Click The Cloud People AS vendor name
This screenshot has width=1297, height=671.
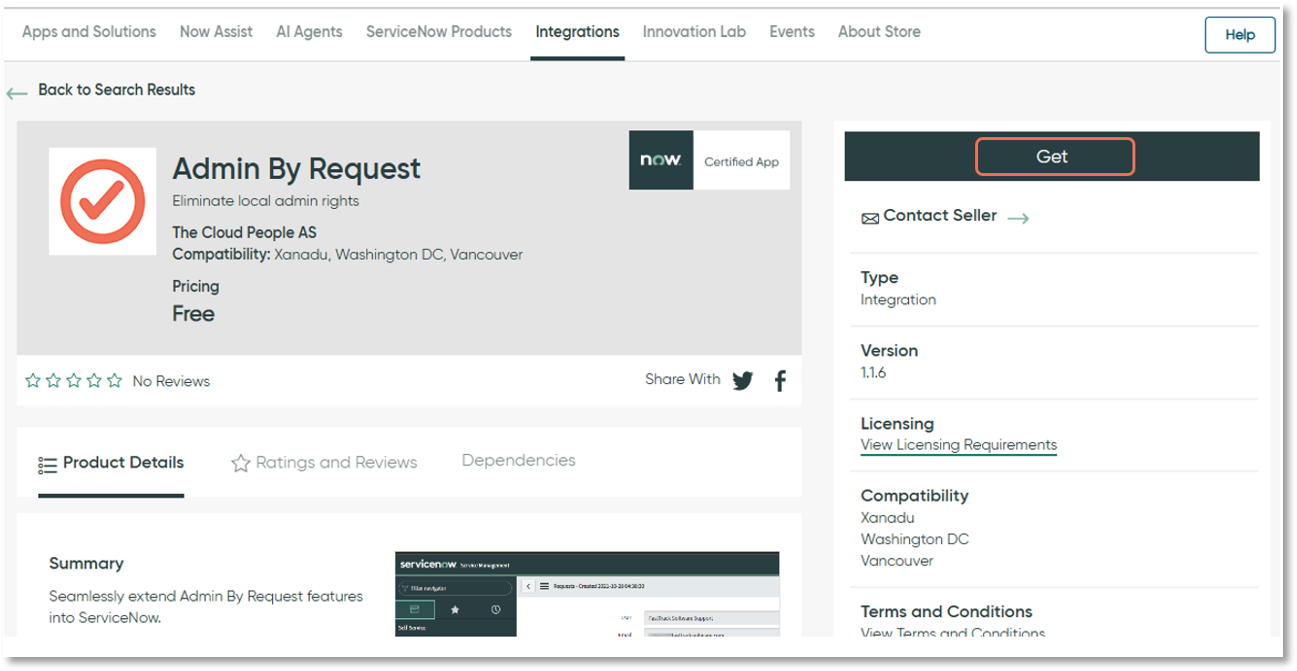click(244, 233)
